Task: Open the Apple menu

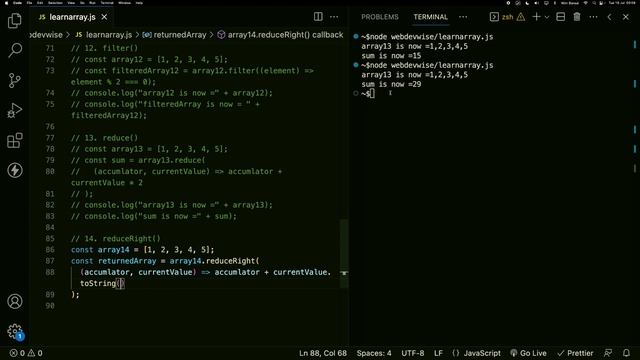Action: pos(6,2)
